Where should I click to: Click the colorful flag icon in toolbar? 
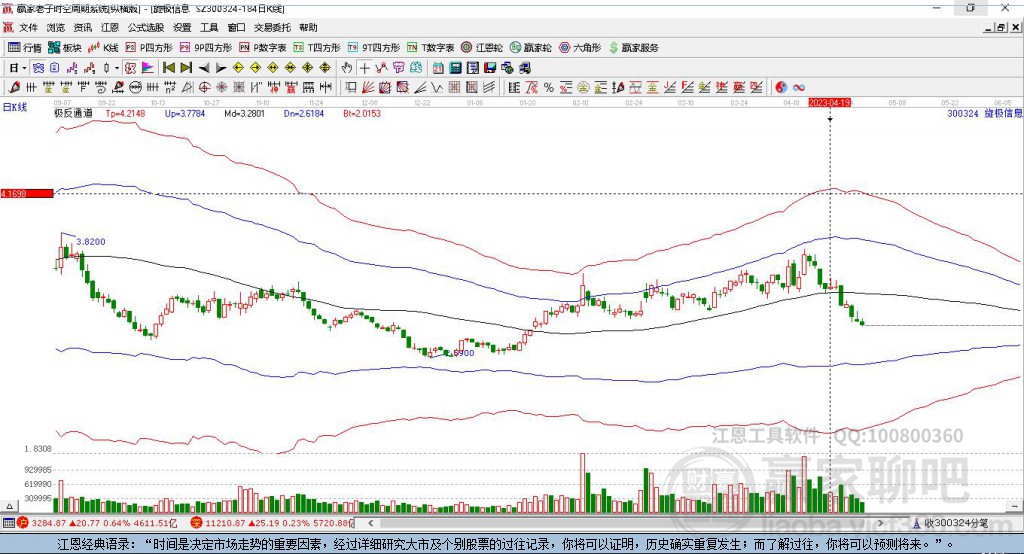(148, 68)
